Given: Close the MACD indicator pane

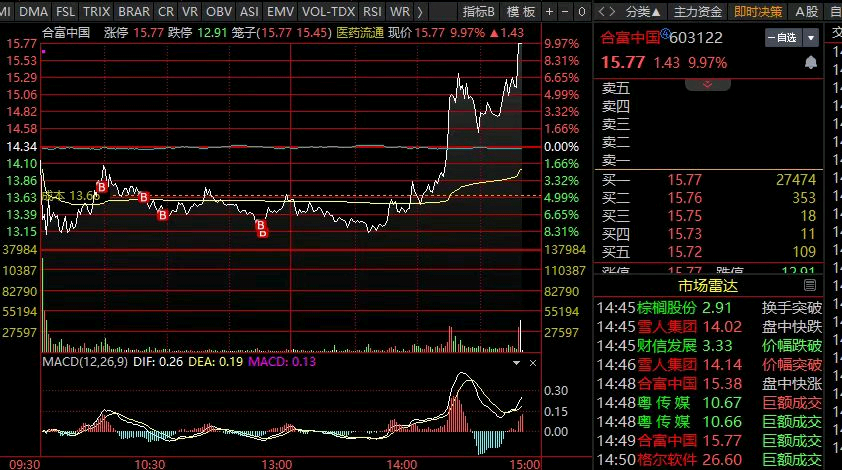Looking at the screenshot, I should pyautogui.click(x=533, y=363).
